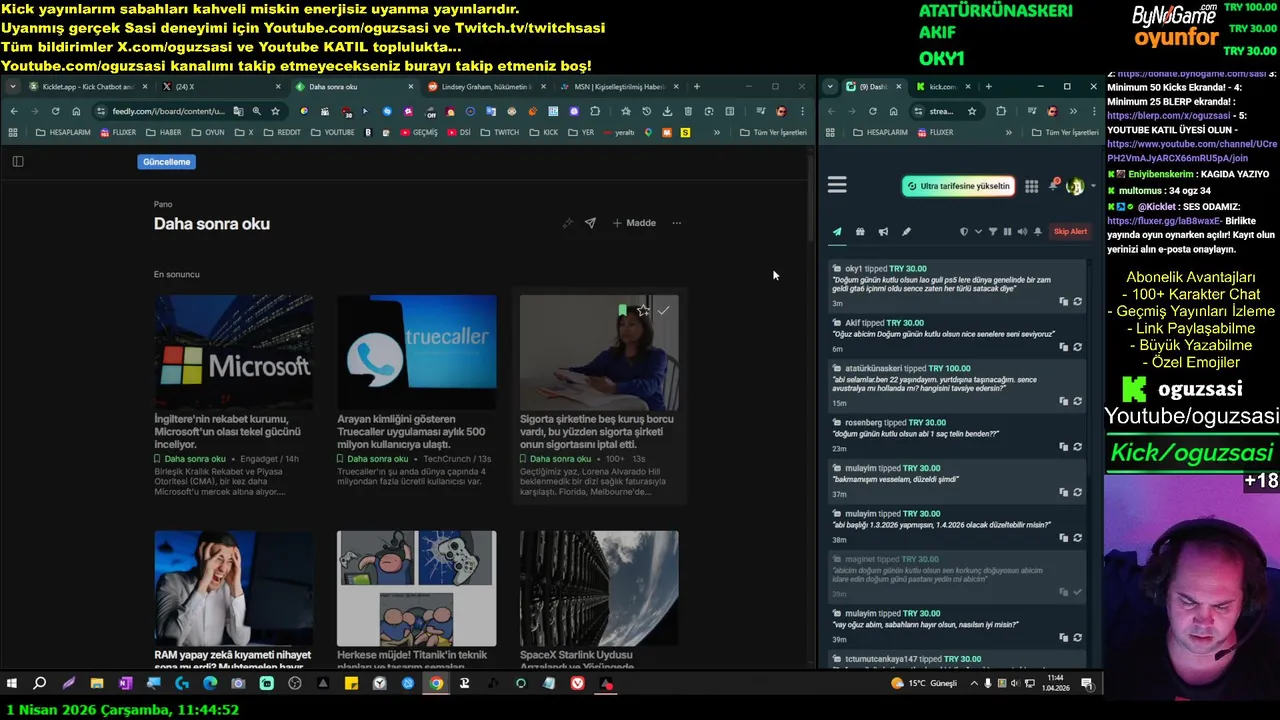Select the paper-plane activity feed tab
Viewport: 1280px width, 720px height.
(837, 232)
